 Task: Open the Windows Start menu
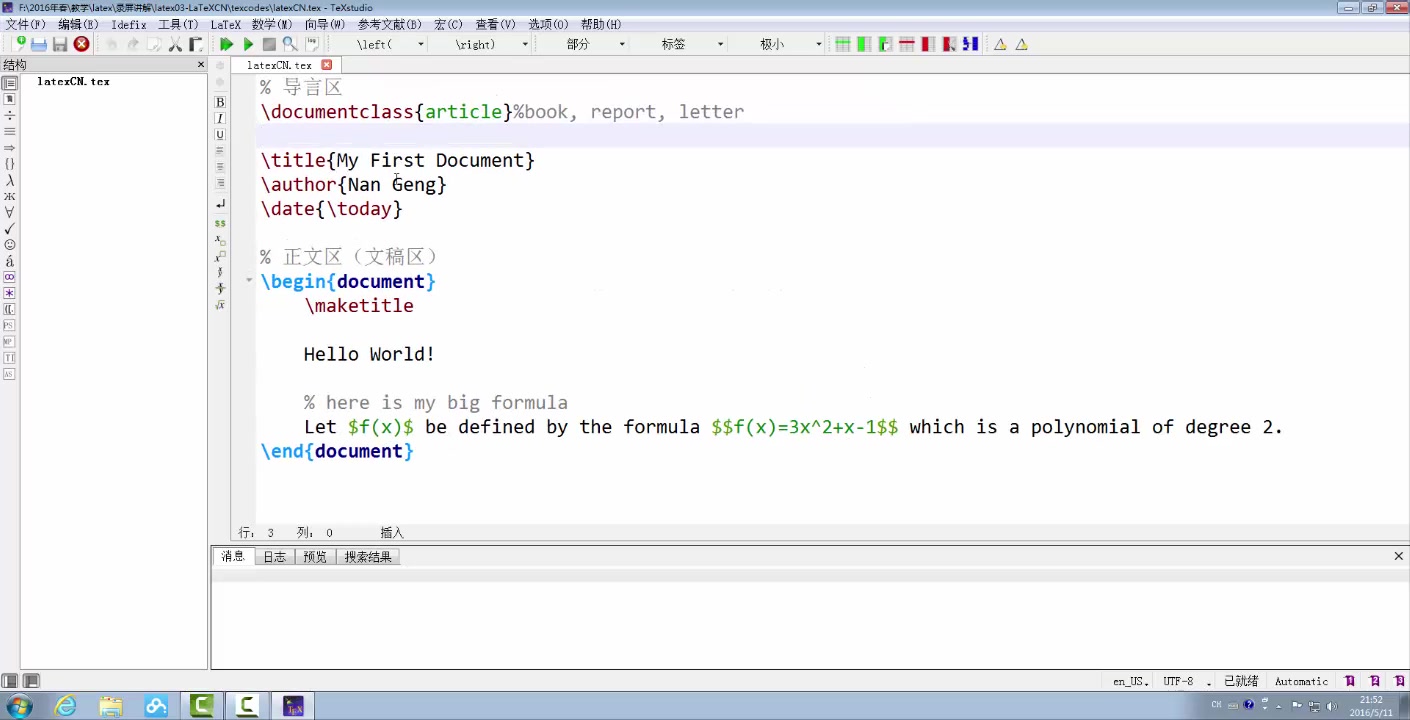point(18,706)
